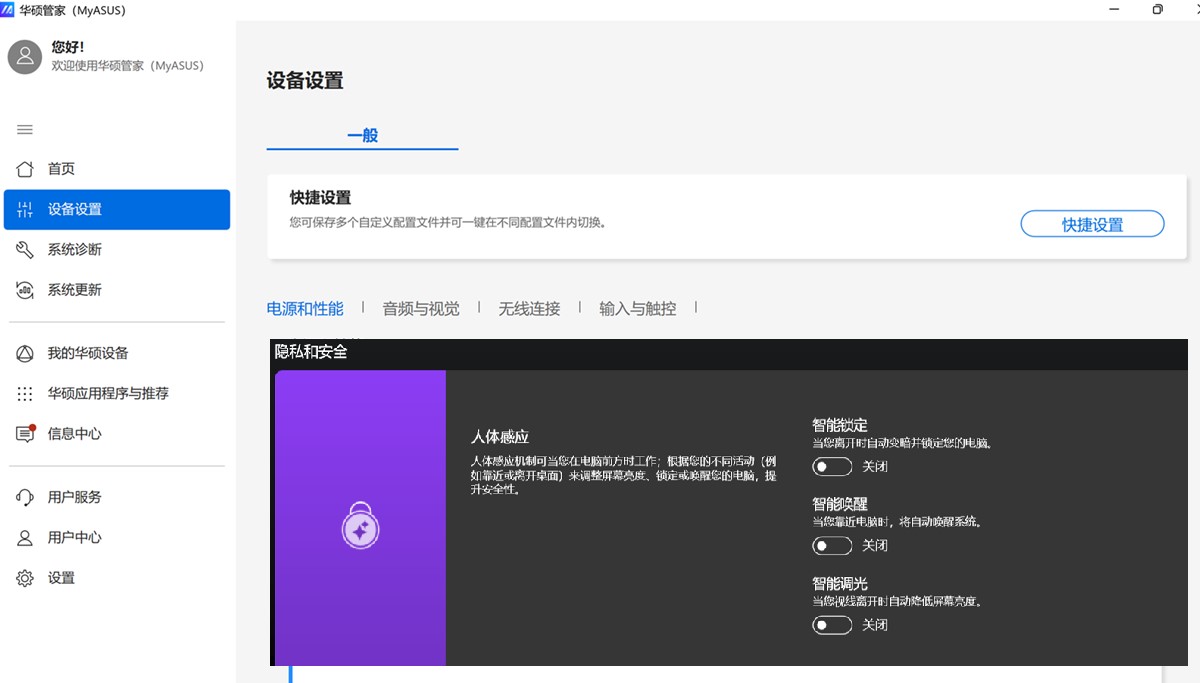
Task: Click the 系统诊断 wrench icon
Action: pos(25,249)
